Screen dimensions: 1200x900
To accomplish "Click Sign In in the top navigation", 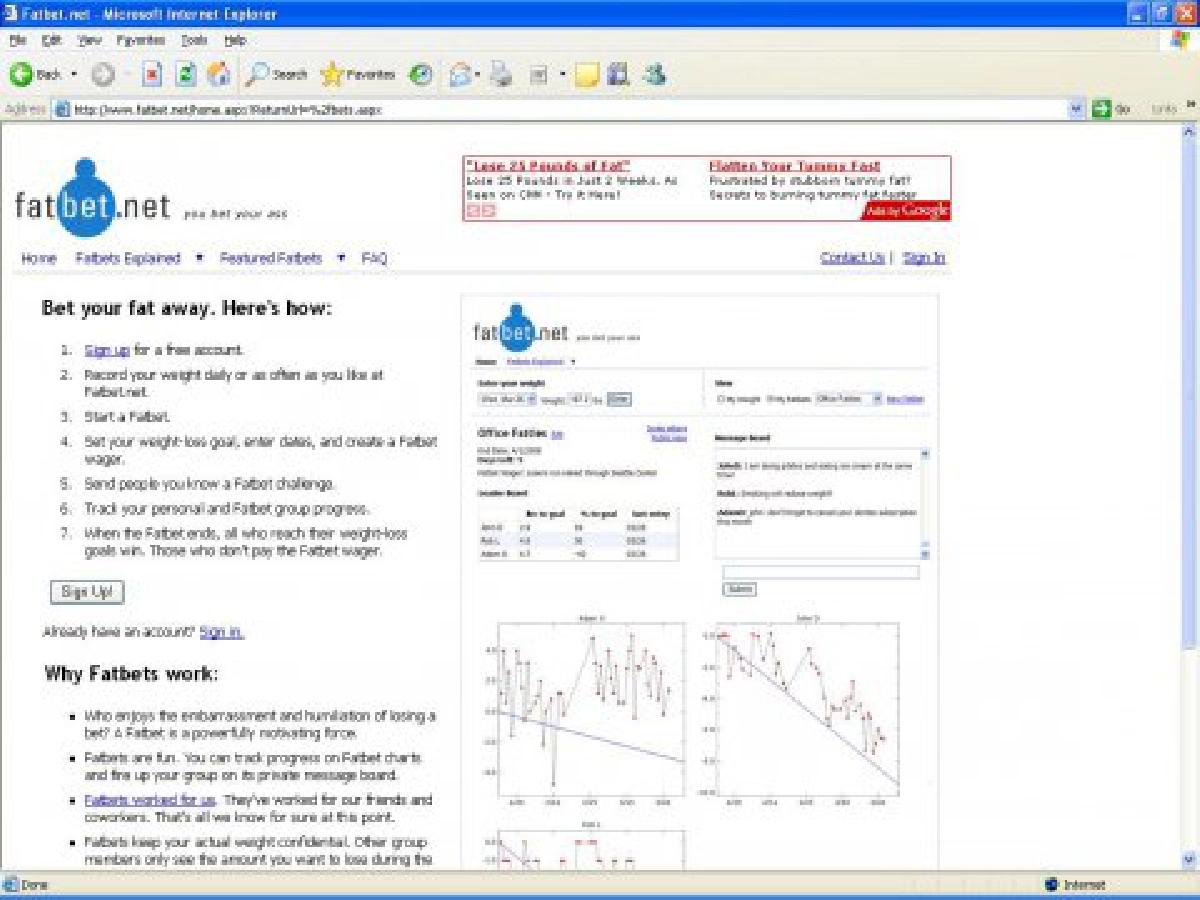I will pyautogui.click(x=924, y=258).
